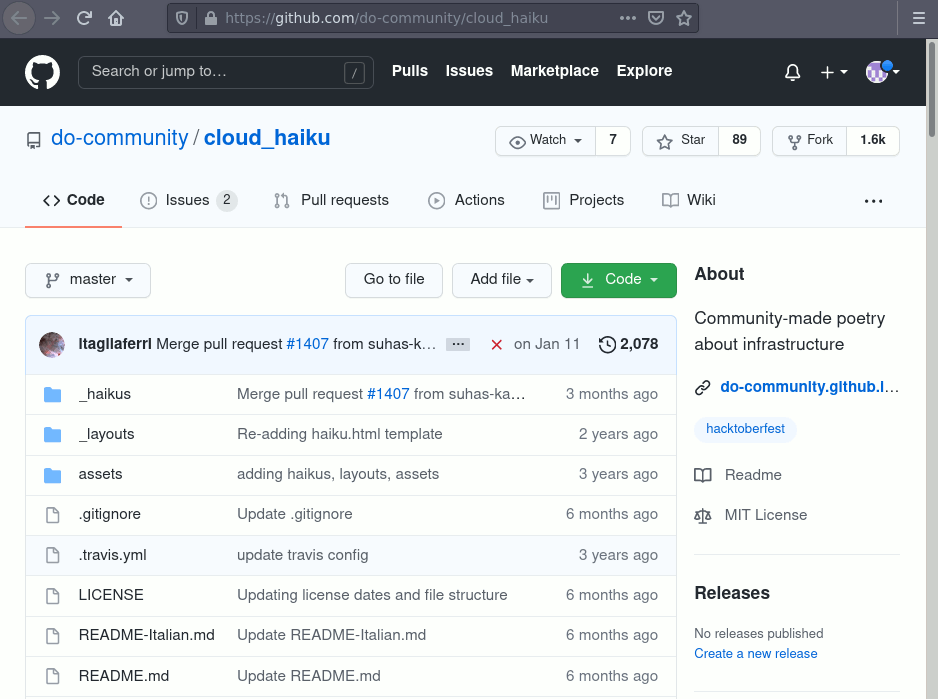The width and height of the screenshot is (938, 699).
Task: Click the GitHub Octocat logo
Action: [42, 72]
